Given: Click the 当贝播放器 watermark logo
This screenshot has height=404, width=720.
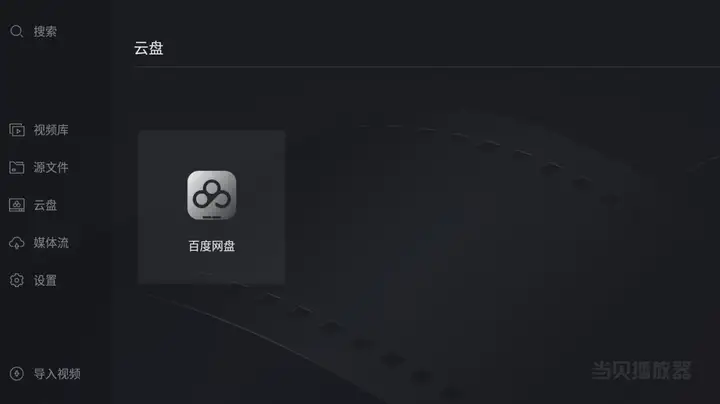Looking at the screenshot, I should tap(641, 370).
